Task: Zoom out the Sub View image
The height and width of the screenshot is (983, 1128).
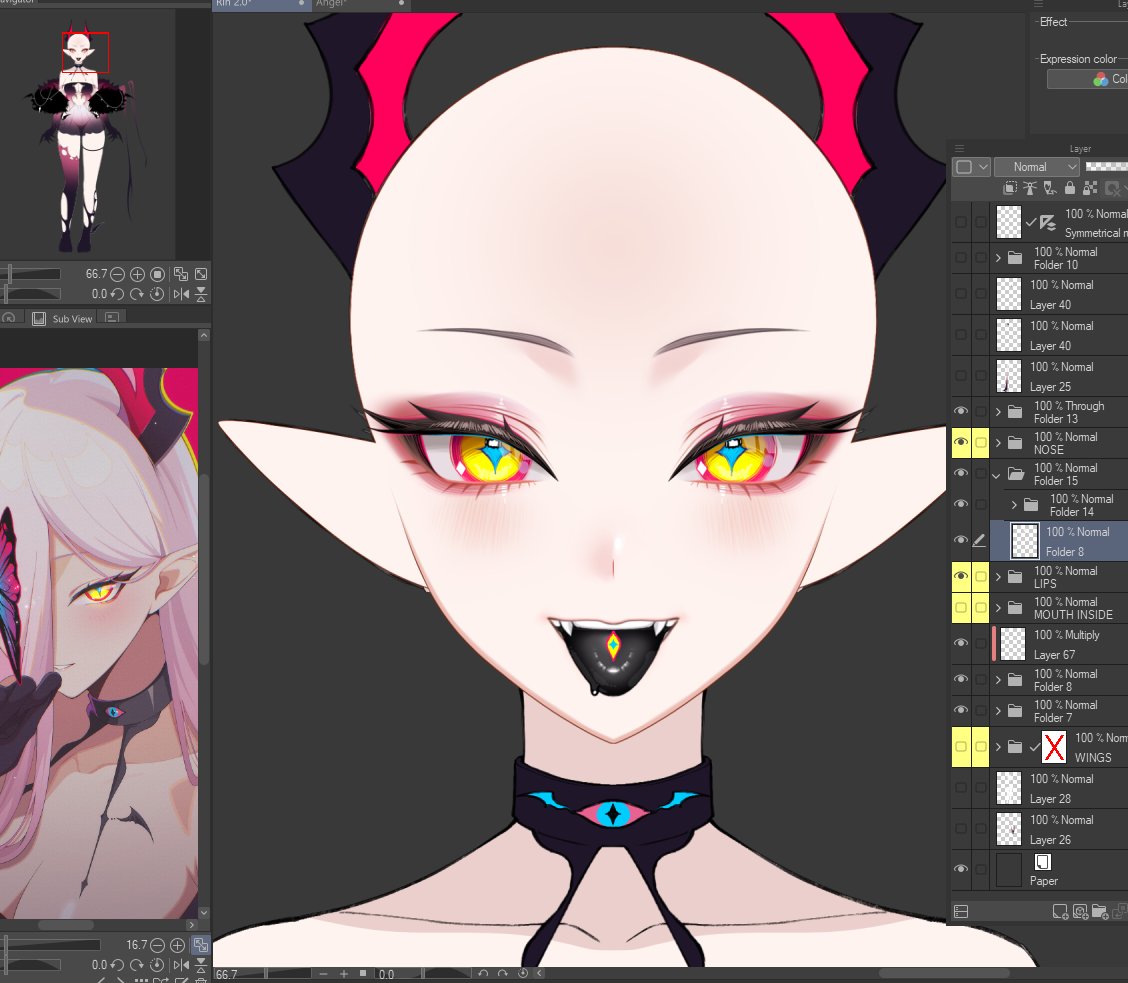Action: [x=158, y=945]
